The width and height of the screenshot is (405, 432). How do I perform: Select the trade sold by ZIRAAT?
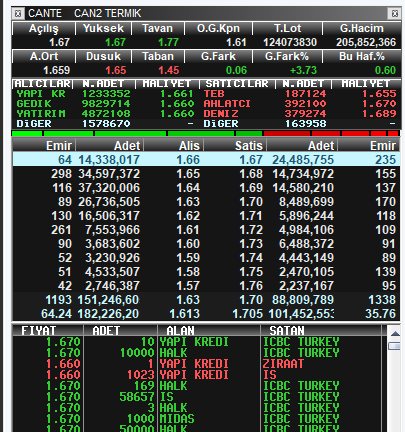[x=197, y=364]
